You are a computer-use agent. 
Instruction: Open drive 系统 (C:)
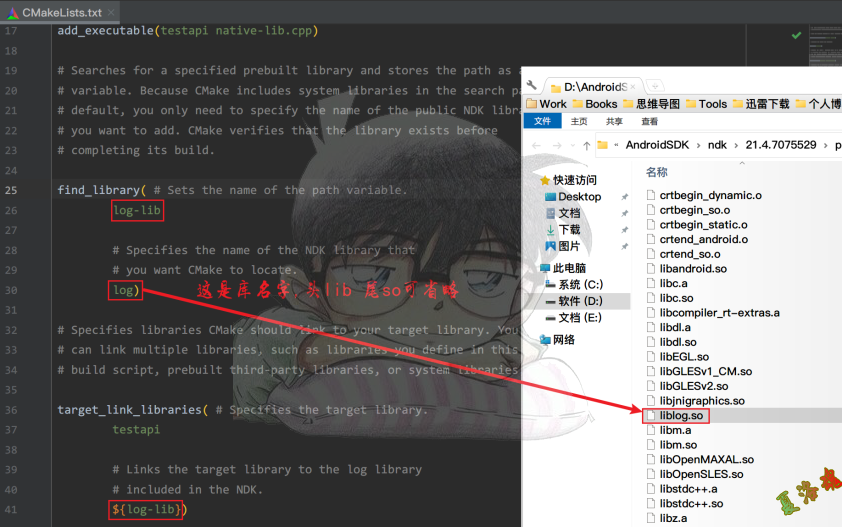coord(574,284)
